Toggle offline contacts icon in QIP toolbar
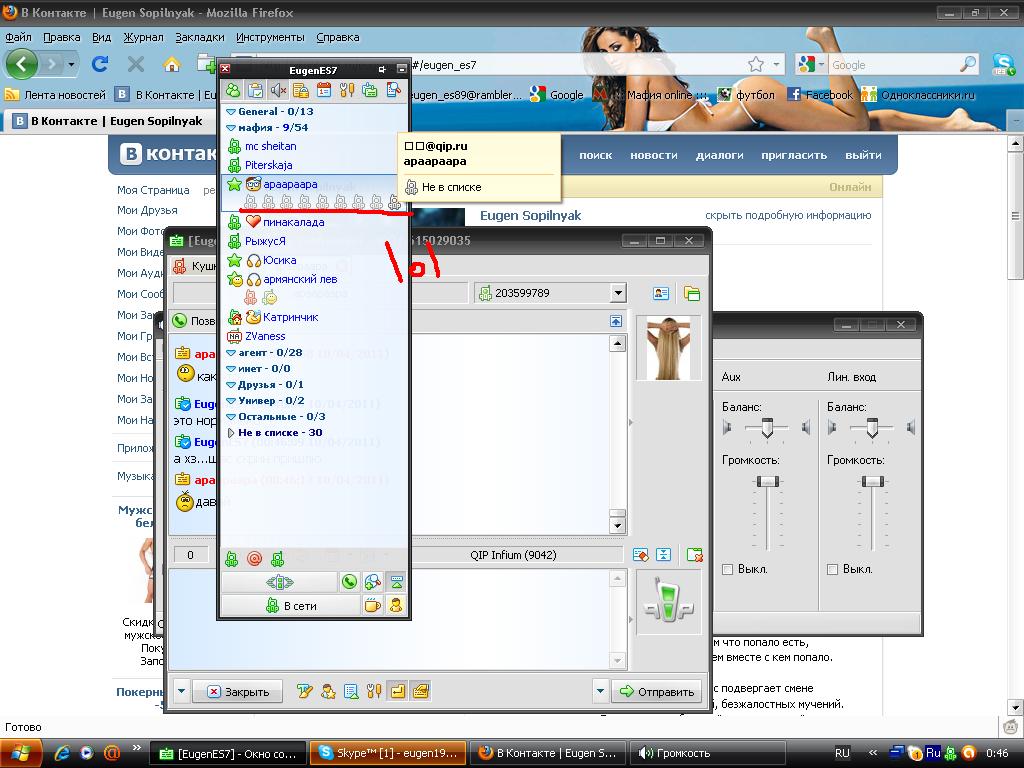The width and height of the screenshot is (1024, 768). 233,90
